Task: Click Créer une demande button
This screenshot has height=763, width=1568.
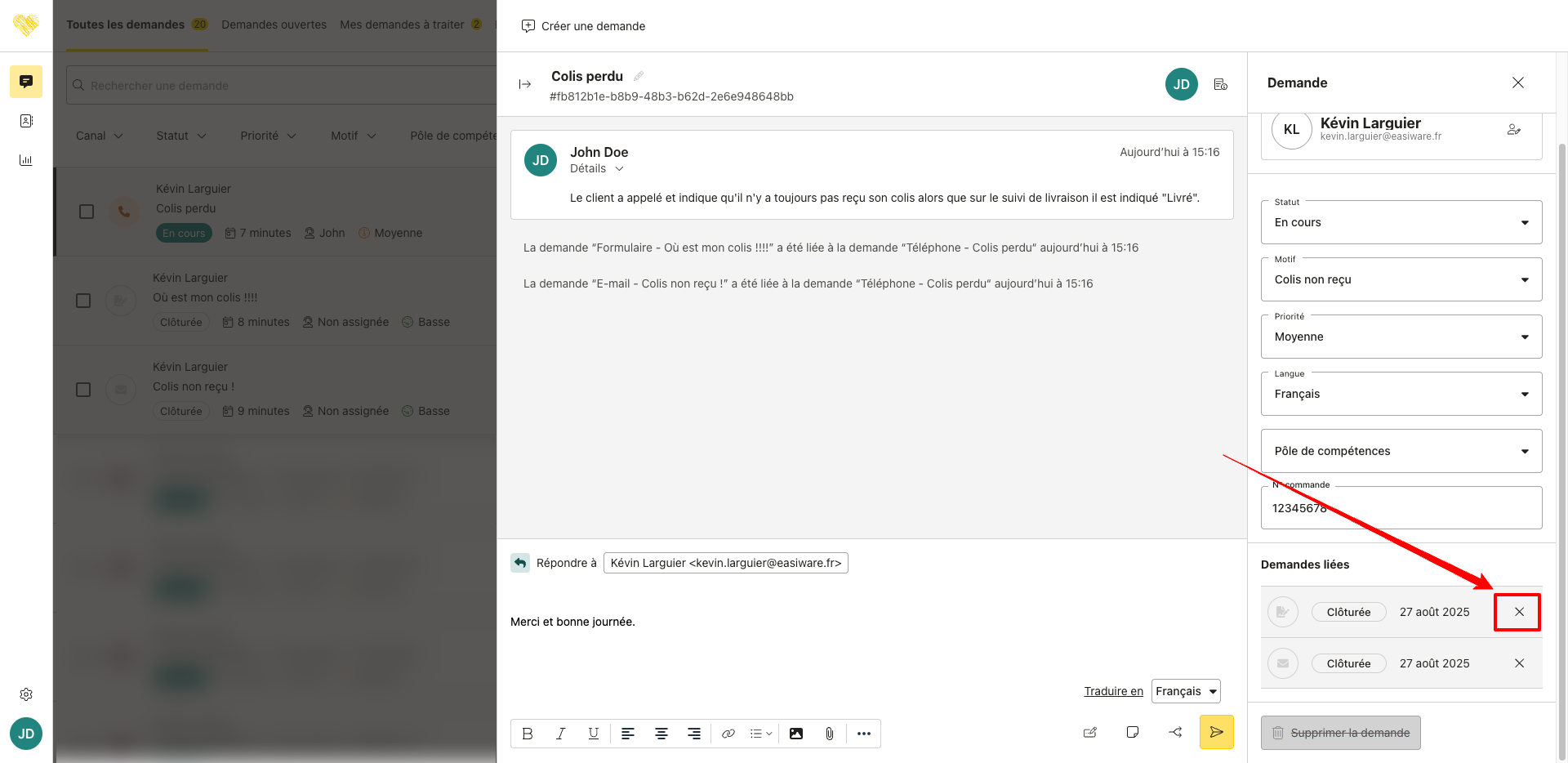Action: 583,26
